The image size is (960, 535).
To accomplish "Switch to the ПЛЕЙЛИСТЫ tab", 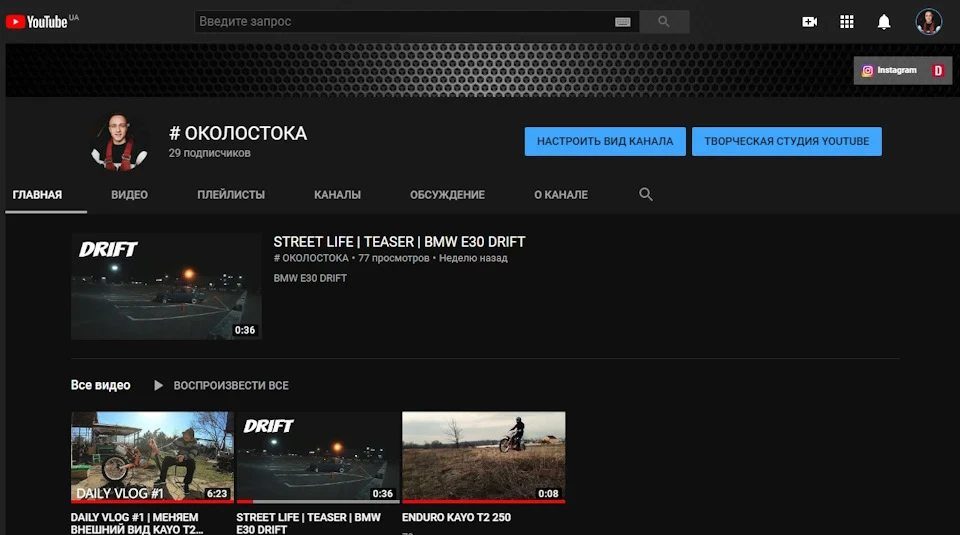I will coord(231,195).
